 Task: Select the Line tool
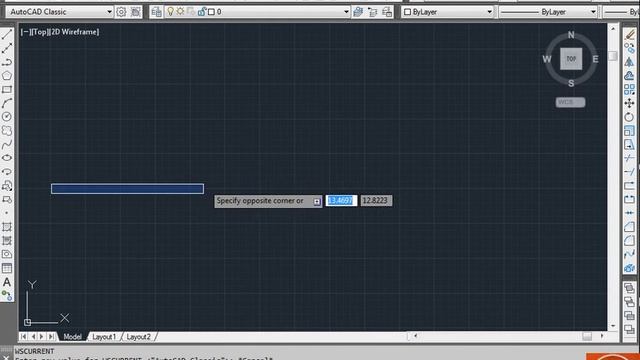pyautogui.click(x=7, y=34)
